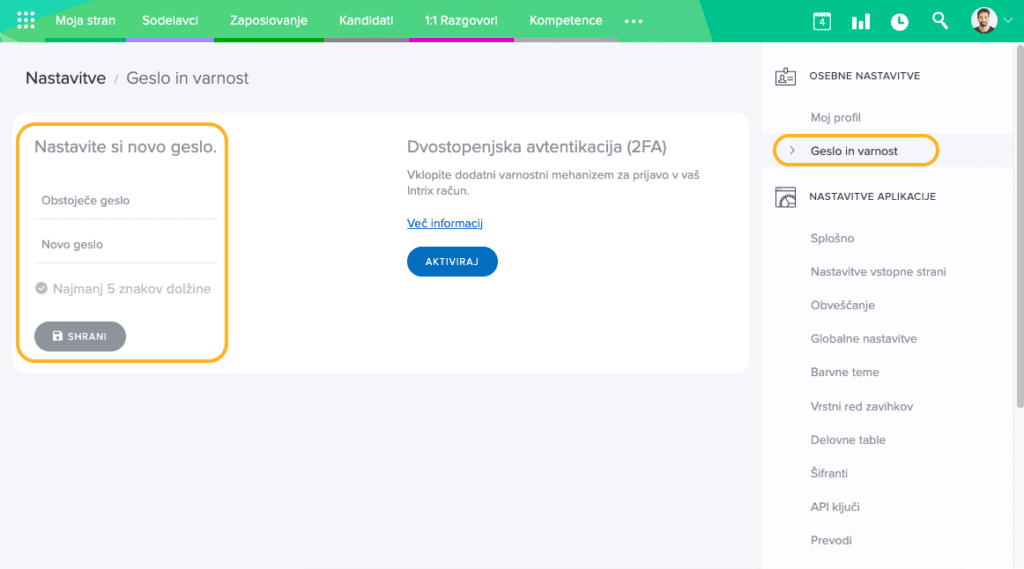Screen dimensions: 1024x569
Task: Expand the dropdown arrow beside user avatar
Action: click(1007, 21)
